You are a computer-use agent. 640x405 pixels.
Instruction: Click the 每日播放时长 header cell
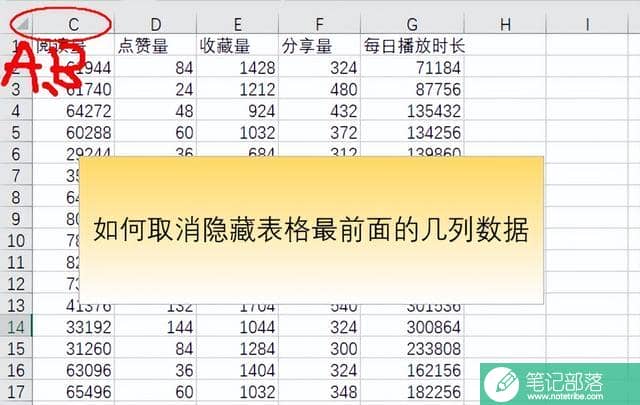pyautogui.click(x=412, y=46)
